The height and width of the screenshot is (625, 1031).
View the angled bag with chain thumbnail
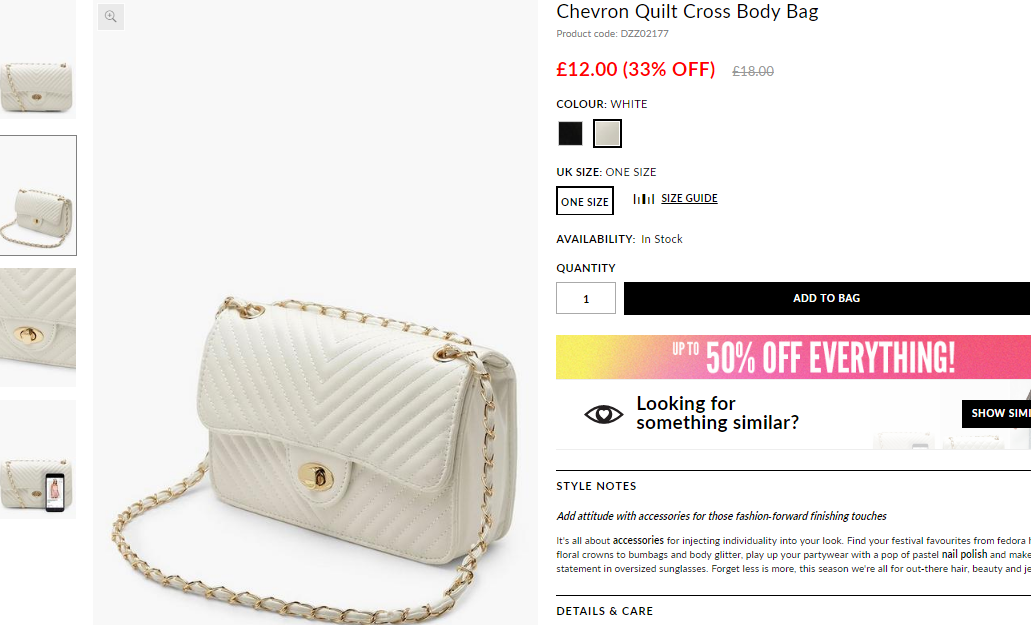tap(37, 195)
